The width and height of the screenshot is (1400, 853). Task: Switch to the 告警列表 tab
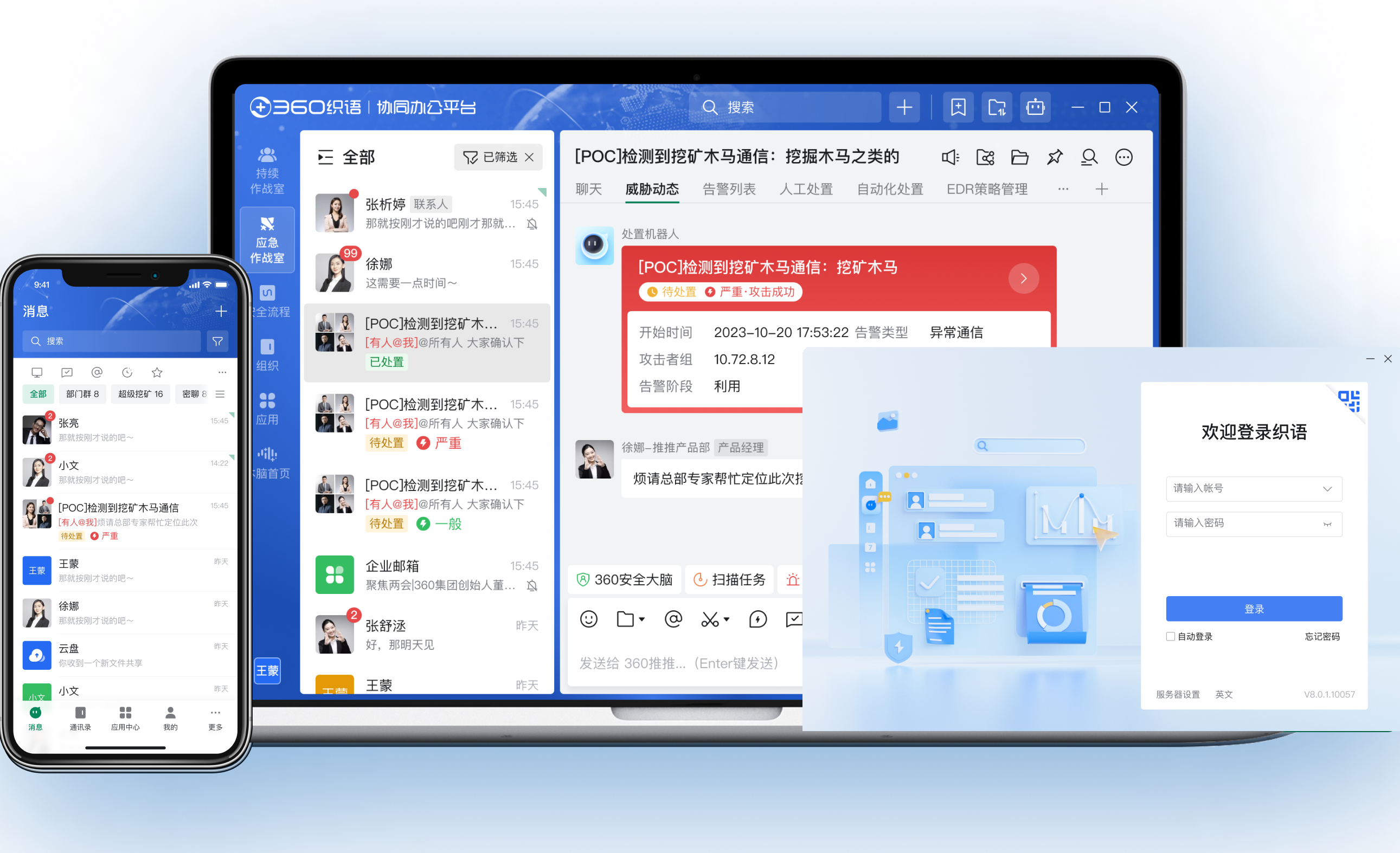(728, 189)
